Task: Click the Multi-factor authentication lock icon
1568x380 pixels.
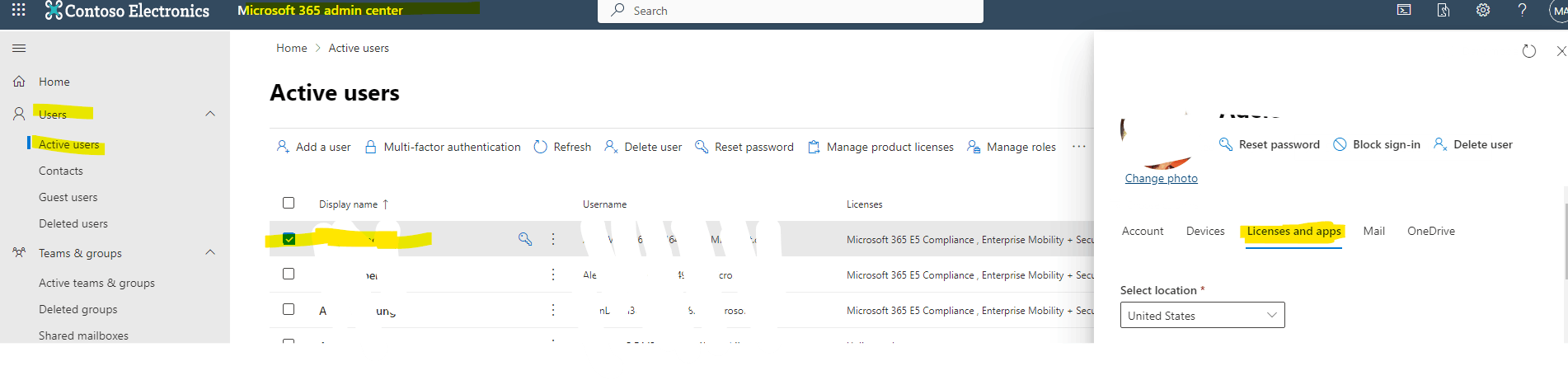Action: [x=371, y=146]
